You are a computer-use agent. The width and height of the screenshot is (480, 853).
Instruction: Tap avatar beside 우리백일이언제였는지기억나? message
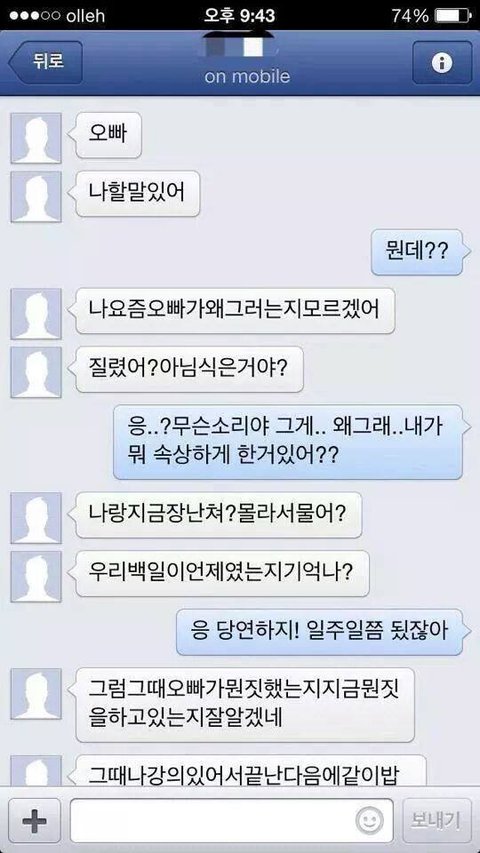tap(36, 577)
